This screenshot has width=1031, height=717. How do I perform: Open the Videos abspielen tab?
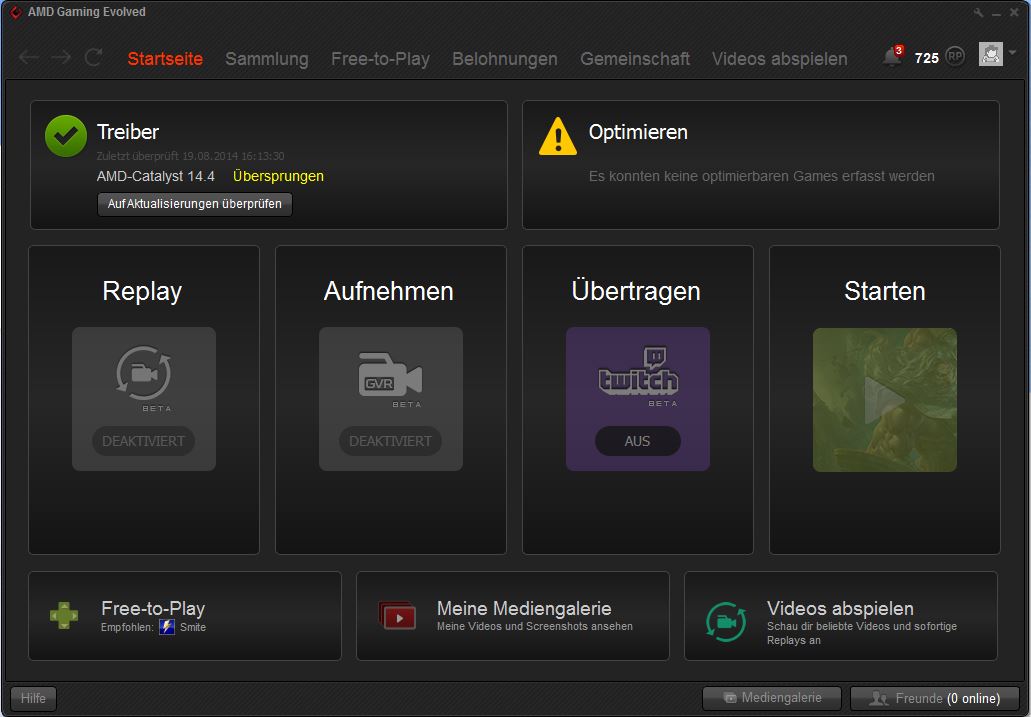click(x=779, y=59)
